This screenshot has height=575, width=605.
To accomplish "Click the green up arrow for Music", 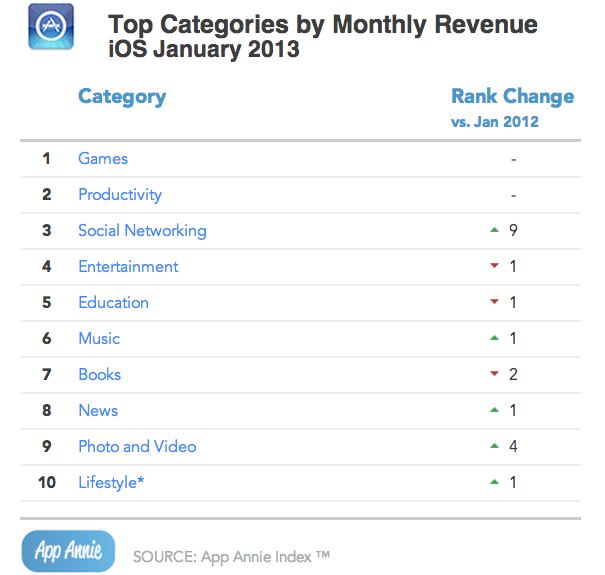I will 494,339.
